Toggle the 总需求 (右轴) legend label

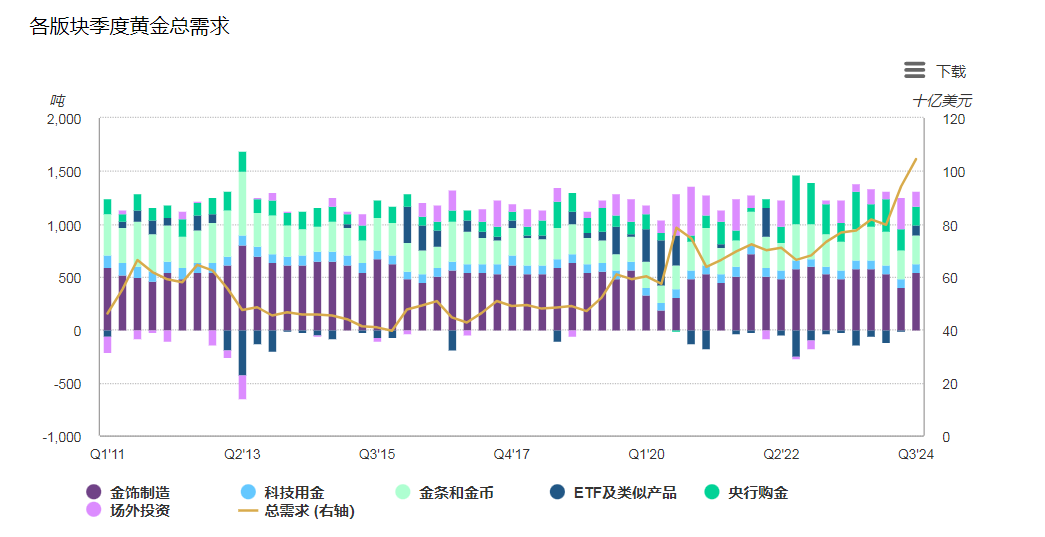tap(310, 510)
